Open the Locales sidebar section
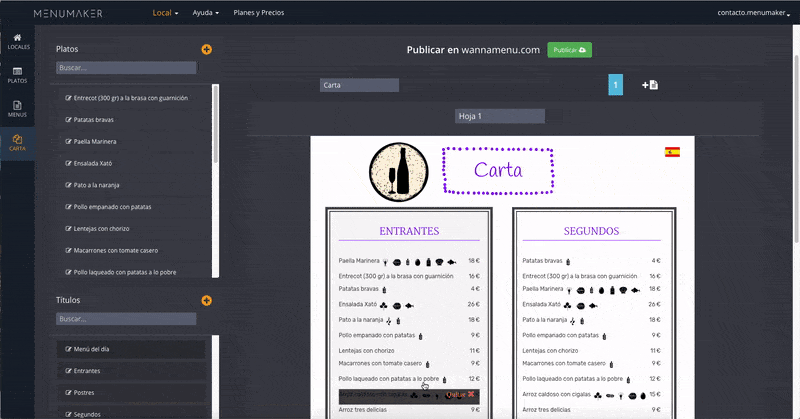Viewport: 800px width, 419px height. (18, 42)
